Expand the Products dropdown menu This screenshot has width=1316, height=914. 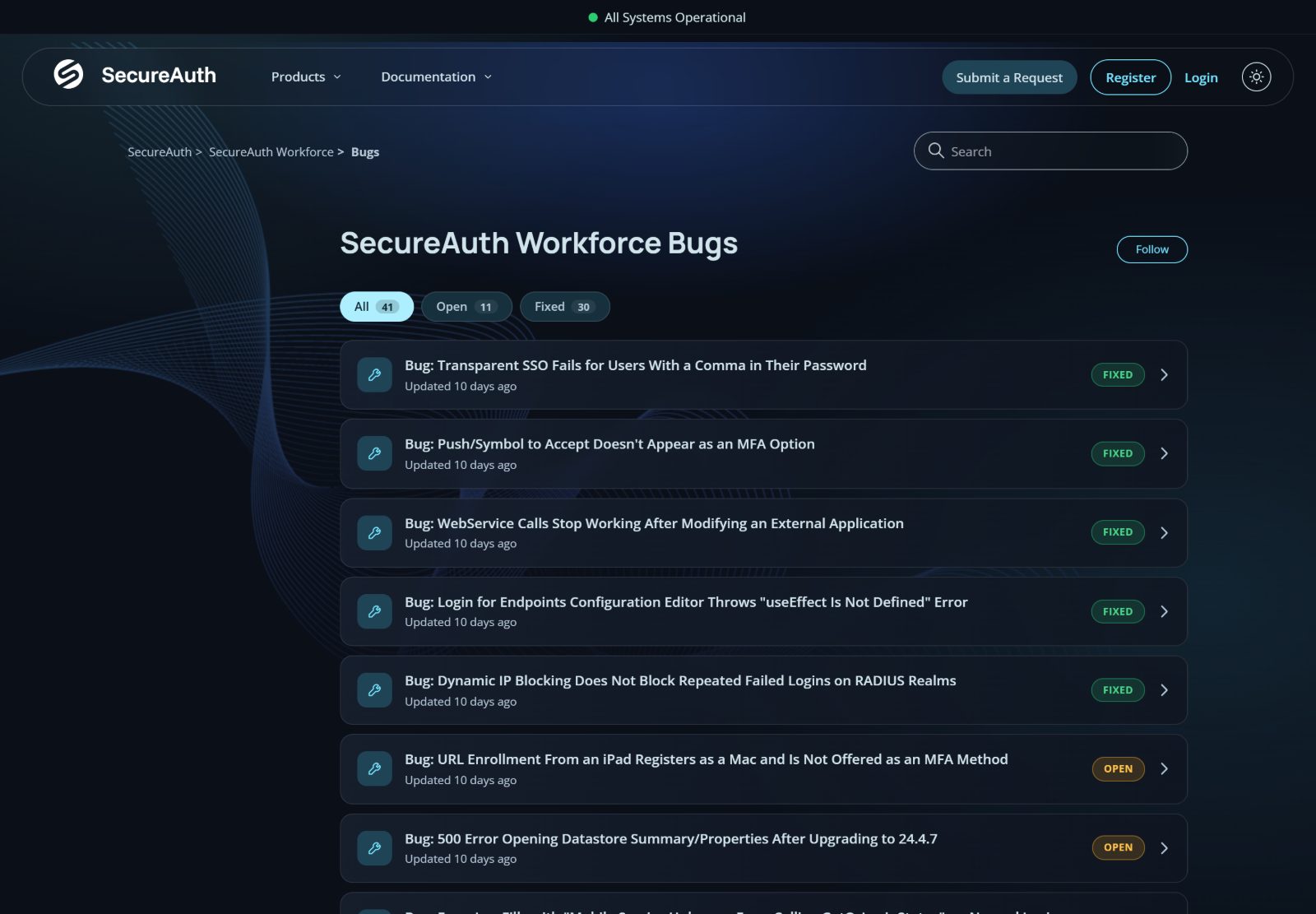(x=306, y=77)
